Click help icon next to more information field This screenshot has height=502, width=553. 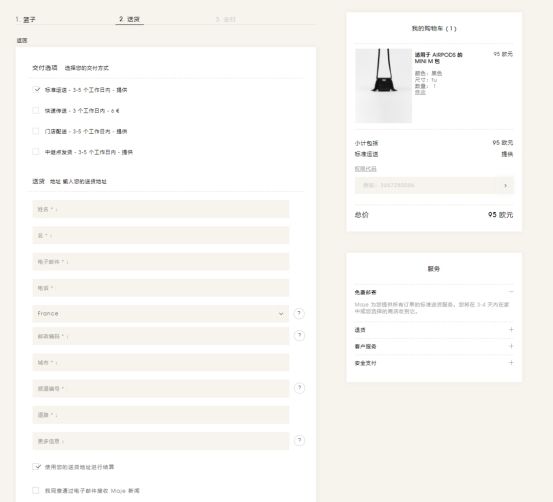299,440
